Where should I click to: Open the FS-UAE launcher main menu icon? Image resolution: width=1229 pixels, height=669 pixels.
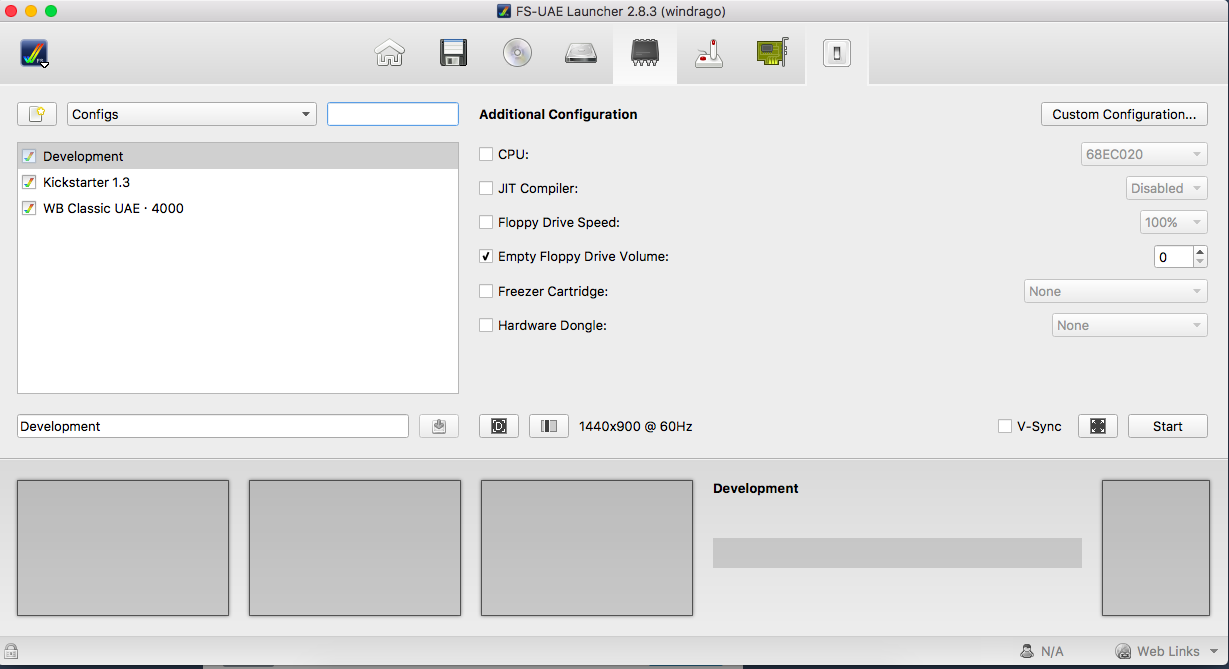tap(34, 53)
